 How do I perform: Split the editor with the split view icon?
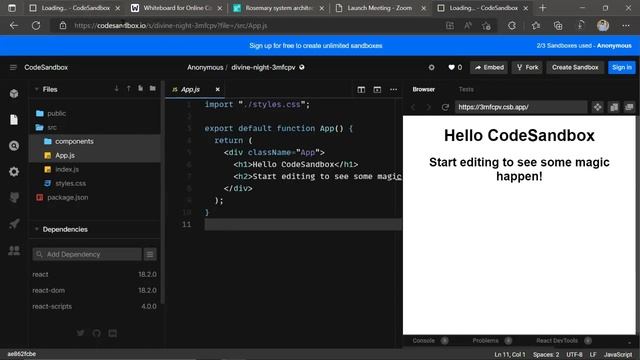click(x=361, y=89)
